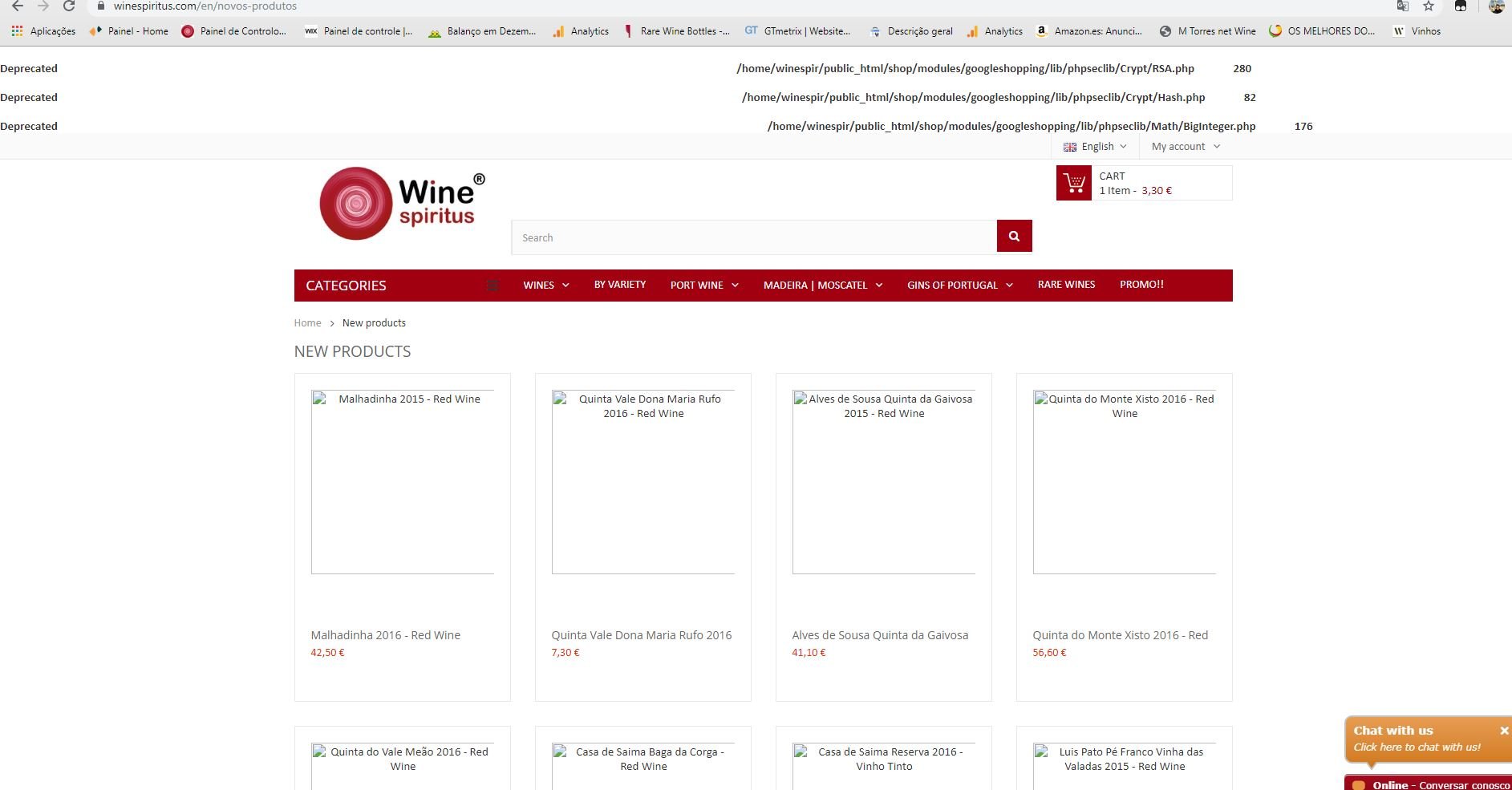The width and height of the screenshot is (1512, 790).
Task: Click the Crypt/Hash.php deprecated path text
Action: [973, 98]
